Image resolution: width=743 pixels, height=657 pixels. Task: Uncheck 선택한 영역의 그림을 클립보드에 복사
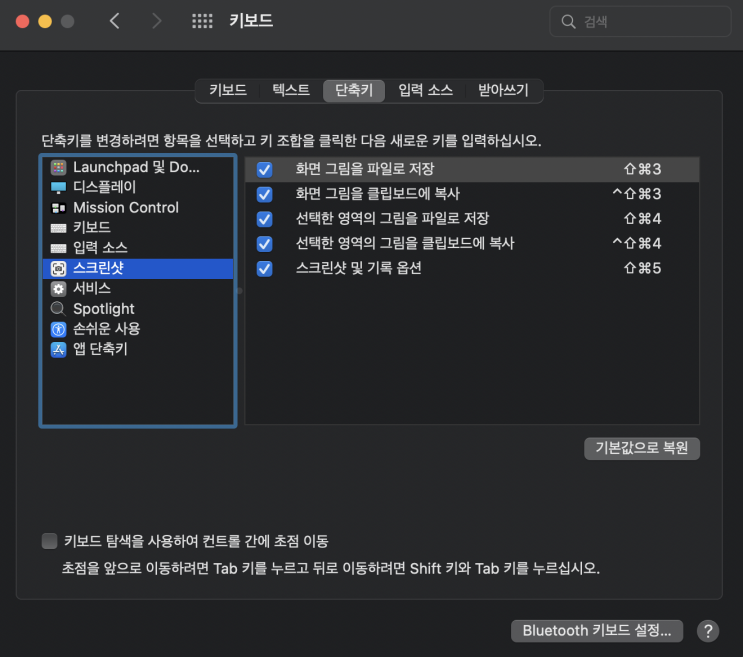264,244
